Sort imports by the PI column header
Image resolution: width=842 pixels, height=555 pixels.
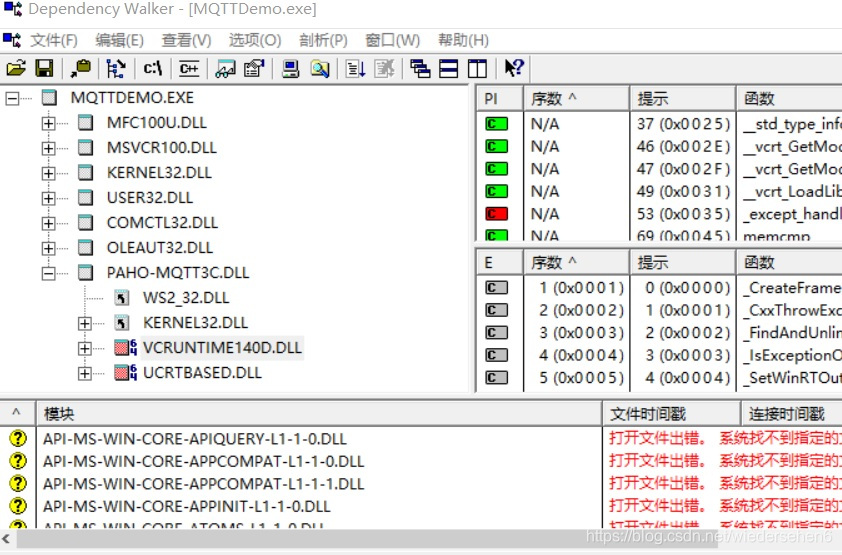tap(499, 99)
